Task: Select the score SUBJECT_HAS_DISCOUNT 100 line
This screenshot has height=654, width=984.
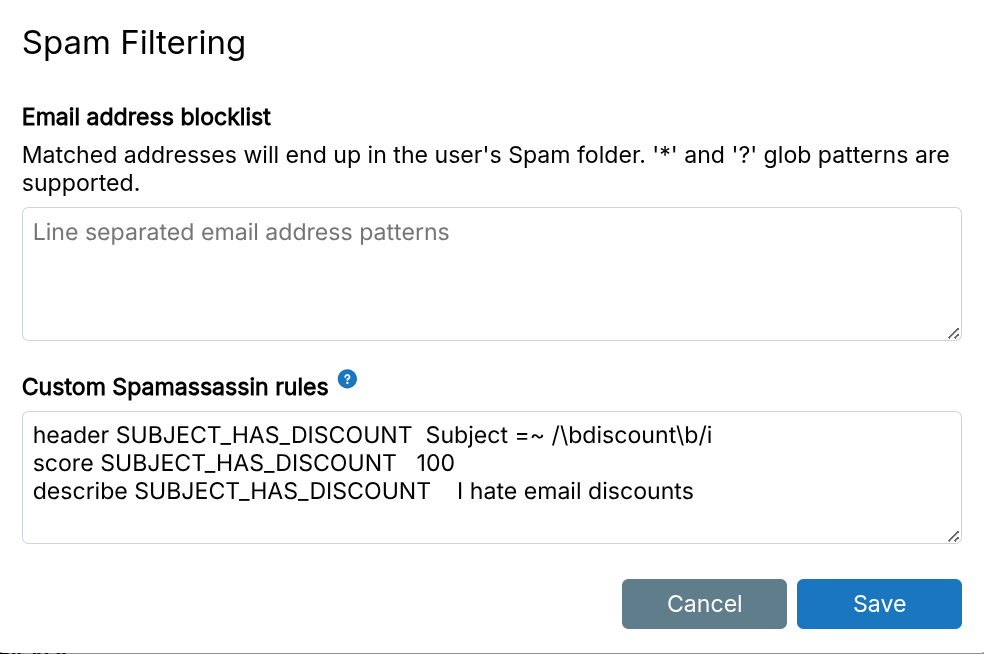Action: click(244, 463)
